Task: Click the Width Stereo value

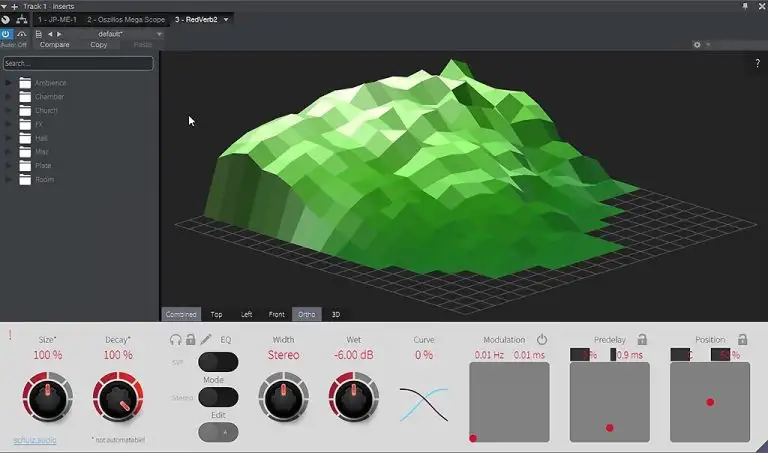Action: coord(283,355)
